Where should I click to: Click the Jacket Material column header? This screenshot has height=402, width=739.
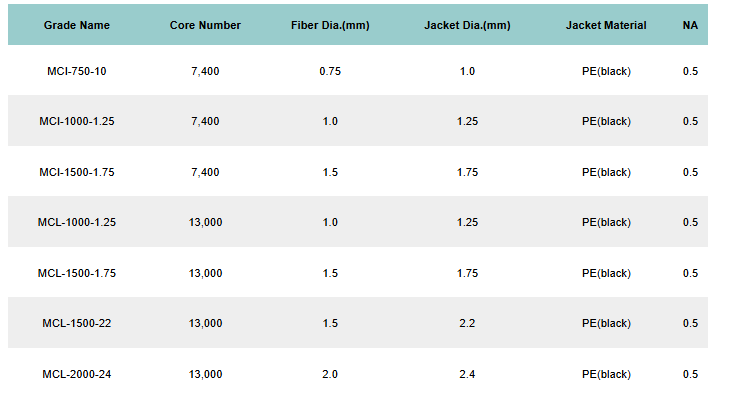[606, 25]
